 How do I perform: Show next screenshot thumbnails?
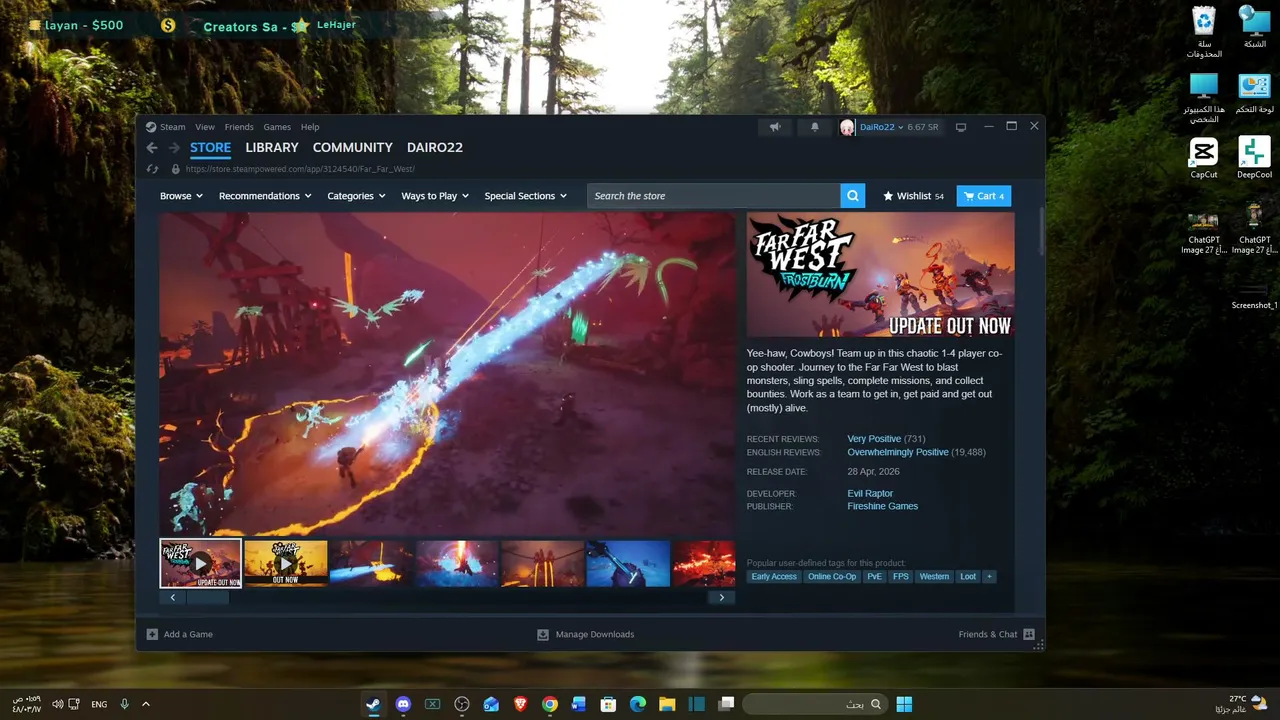721,597
